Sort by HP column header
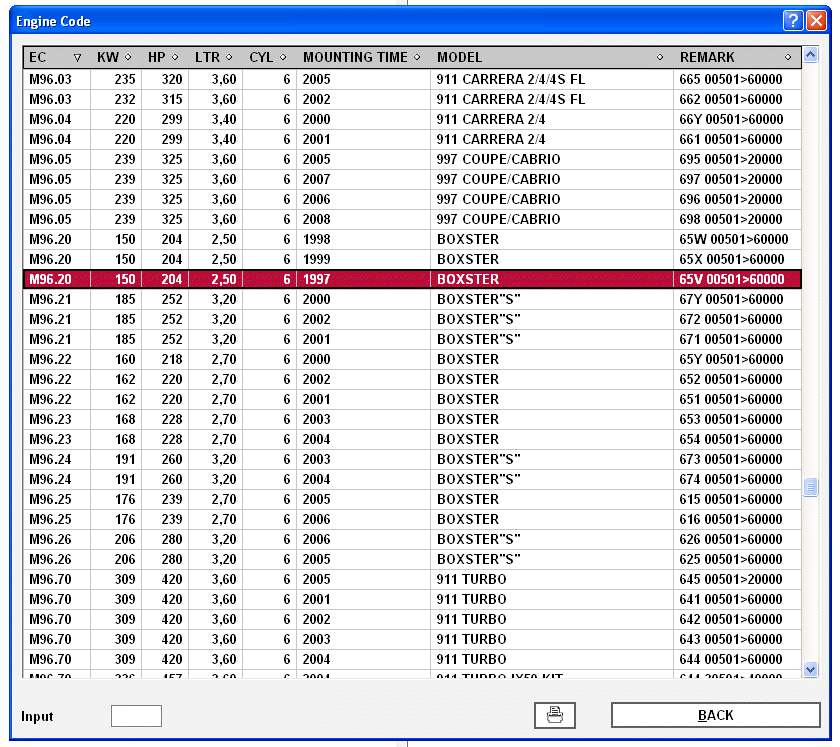The height and width of the screenshot is (747, 840). pos(164,57)
